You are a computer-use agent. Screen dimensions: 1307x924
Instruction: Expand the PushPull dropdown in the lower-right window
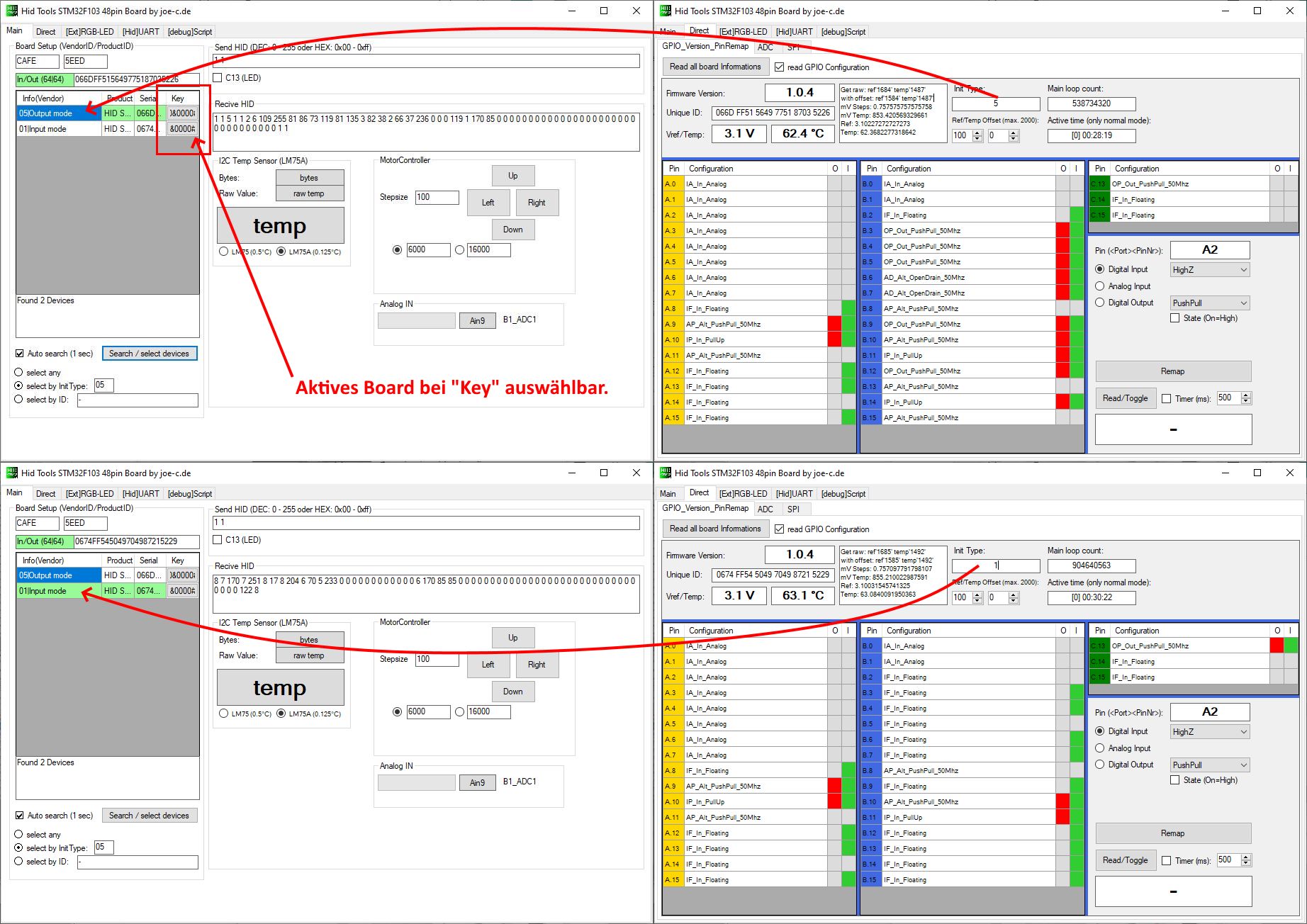1209,765
